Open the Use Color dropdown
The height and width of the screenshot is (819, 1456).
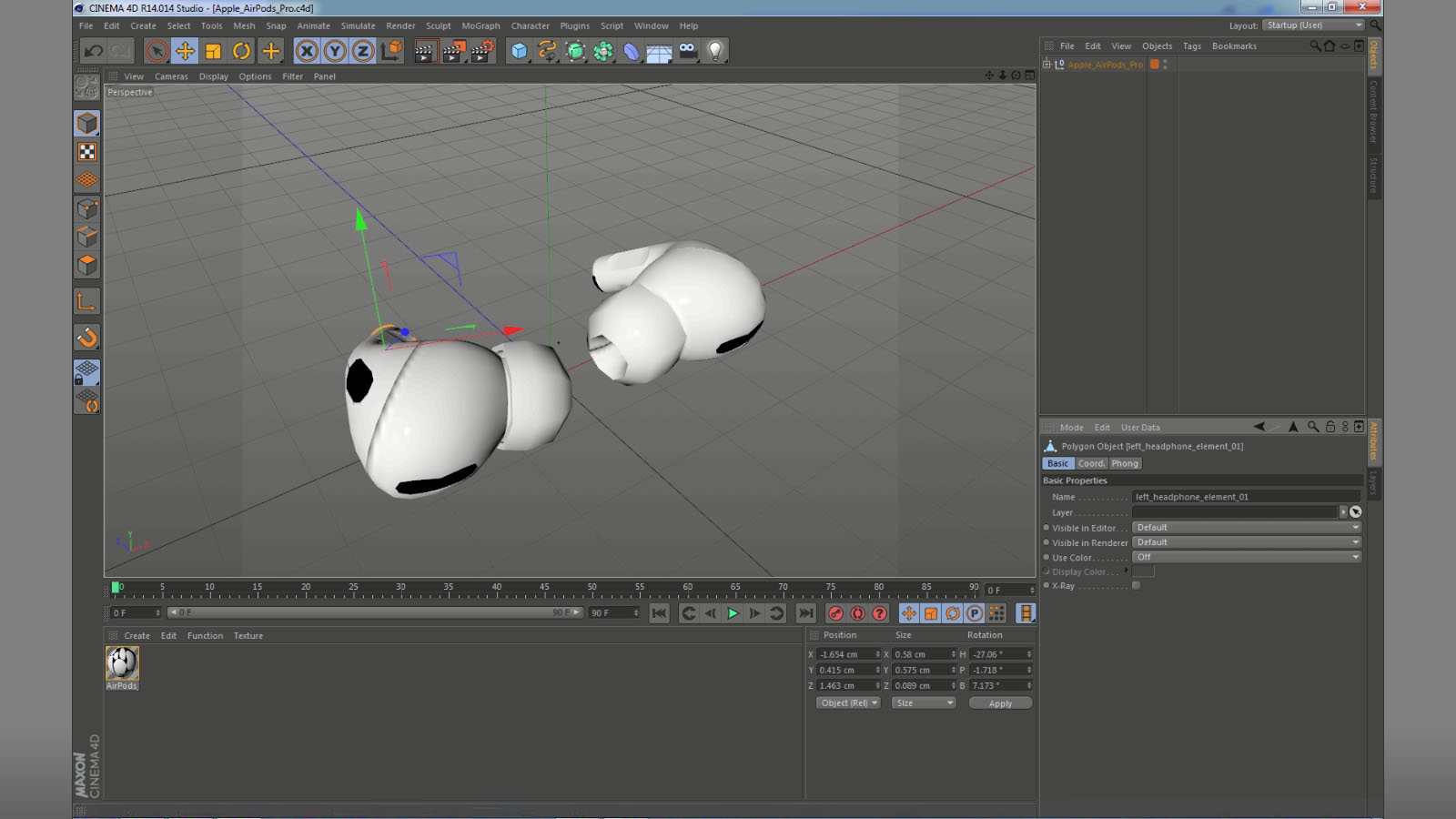pos(1247,557)
